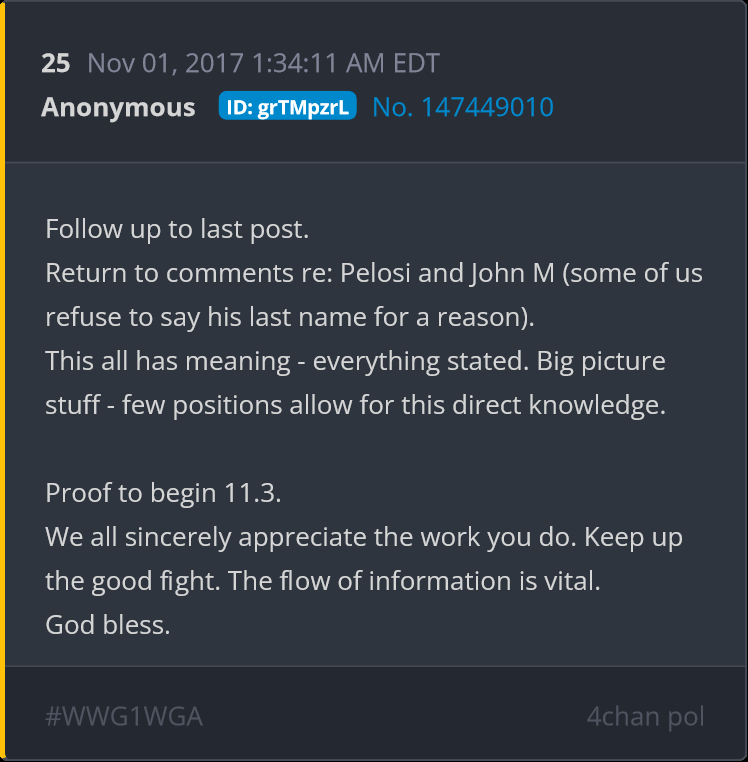
Task: Click the post number 25
Action: click(x=56, y=63)
